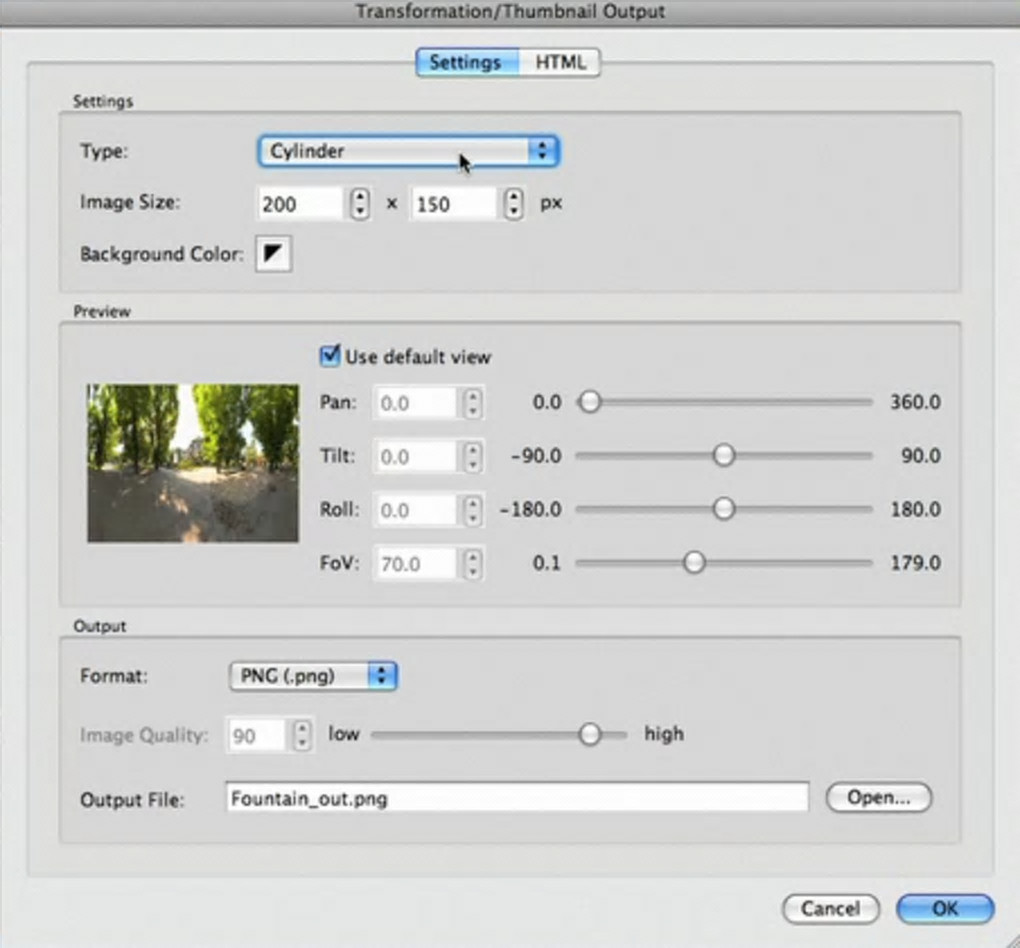Click the image width stepper arrows
Image resolution: width=1020 pixels, height=948 pixels.
[x=360, y=204]
